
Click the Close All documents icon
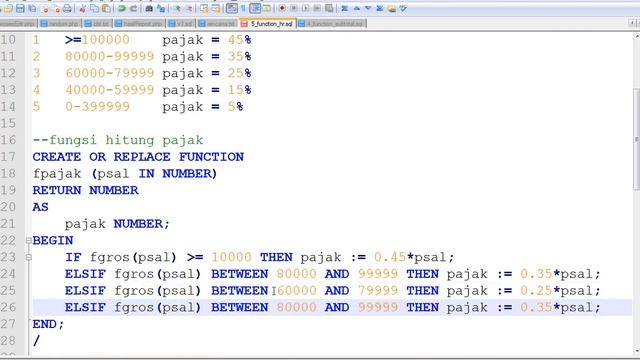(x=56, y=9)
